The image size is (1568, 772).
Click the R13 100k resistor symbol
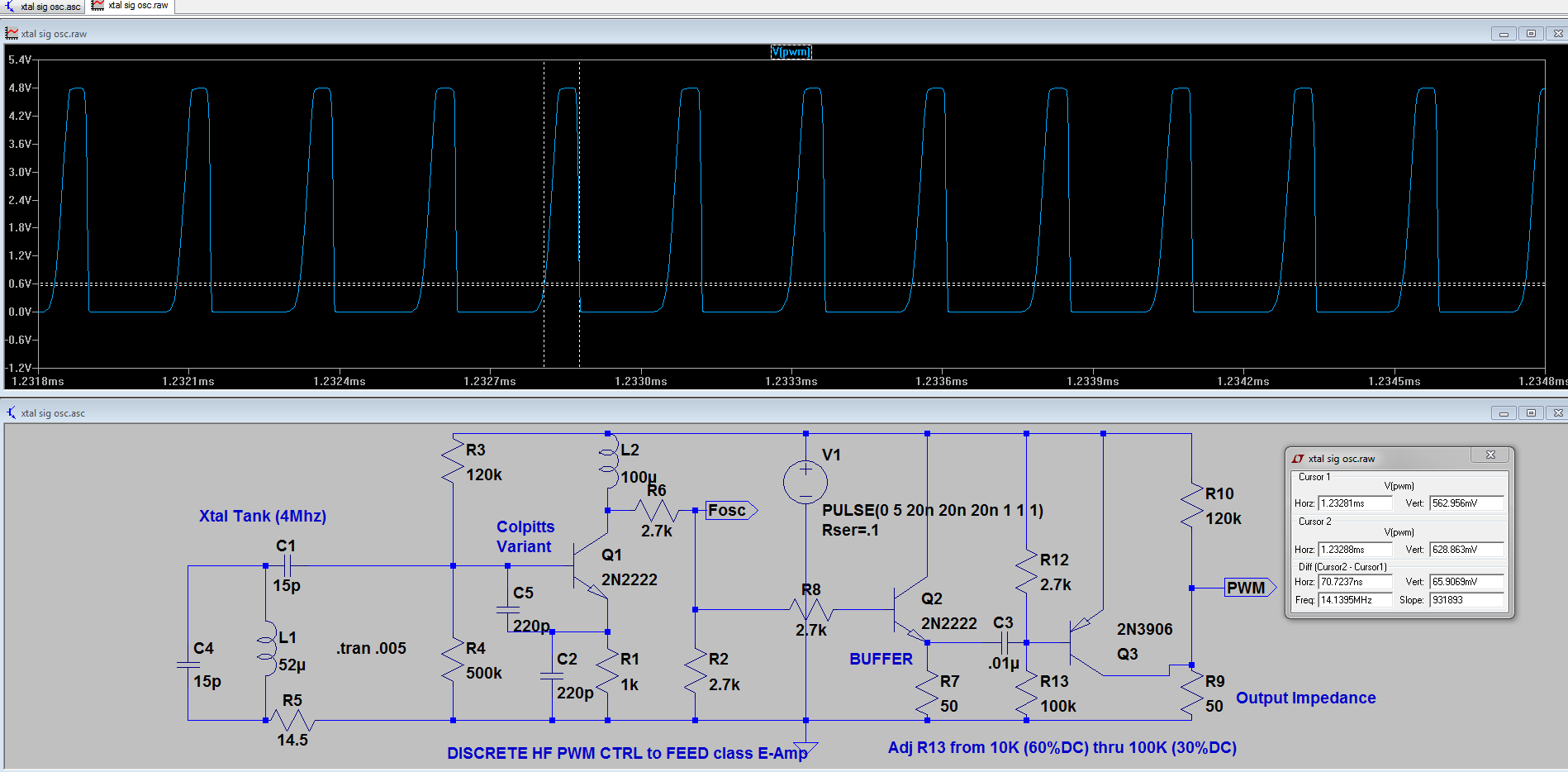point(1026,693)
